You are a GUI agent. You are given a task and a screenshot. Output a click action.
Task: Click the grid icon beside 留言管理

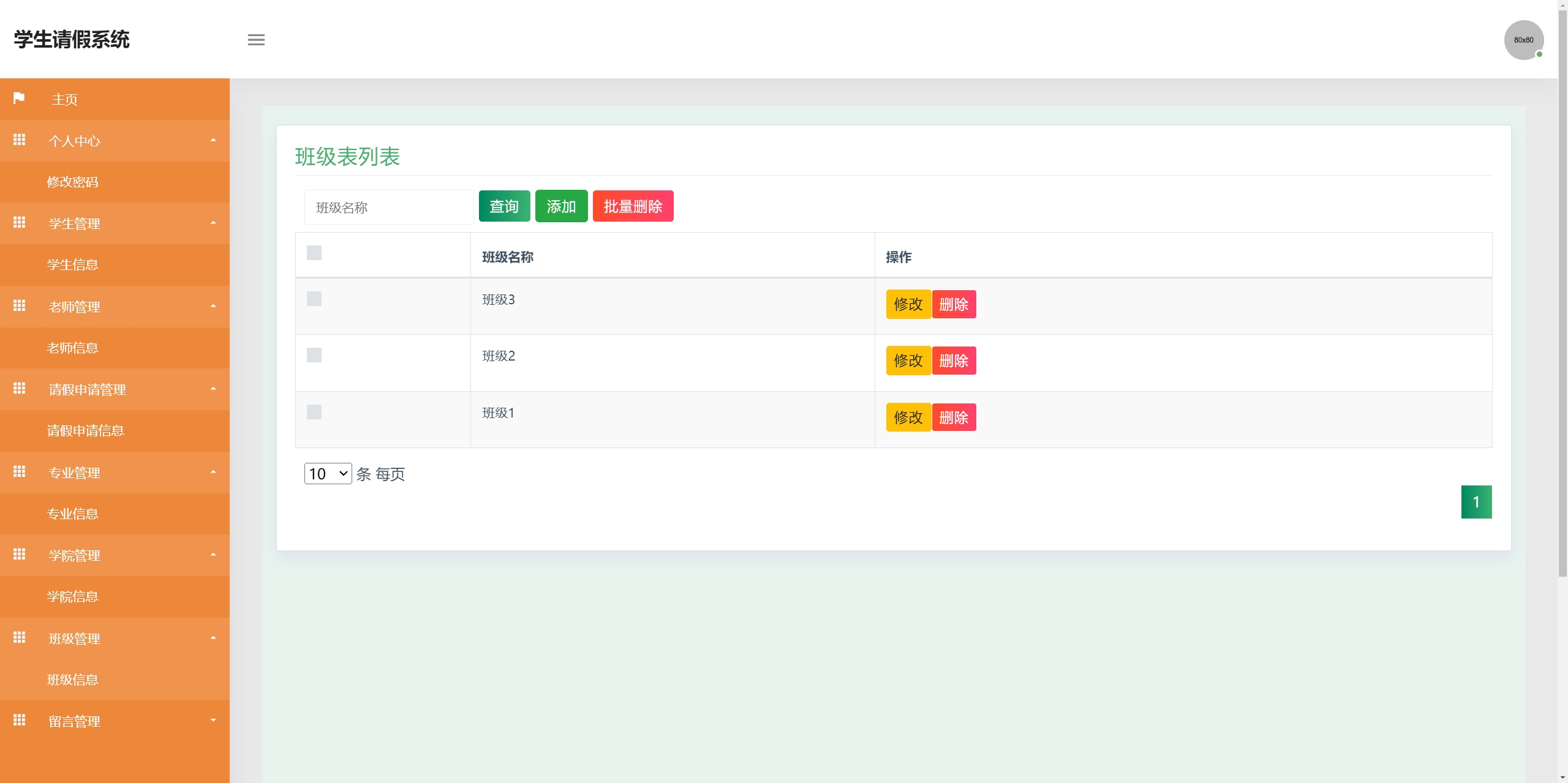click(x=19, y=721)
